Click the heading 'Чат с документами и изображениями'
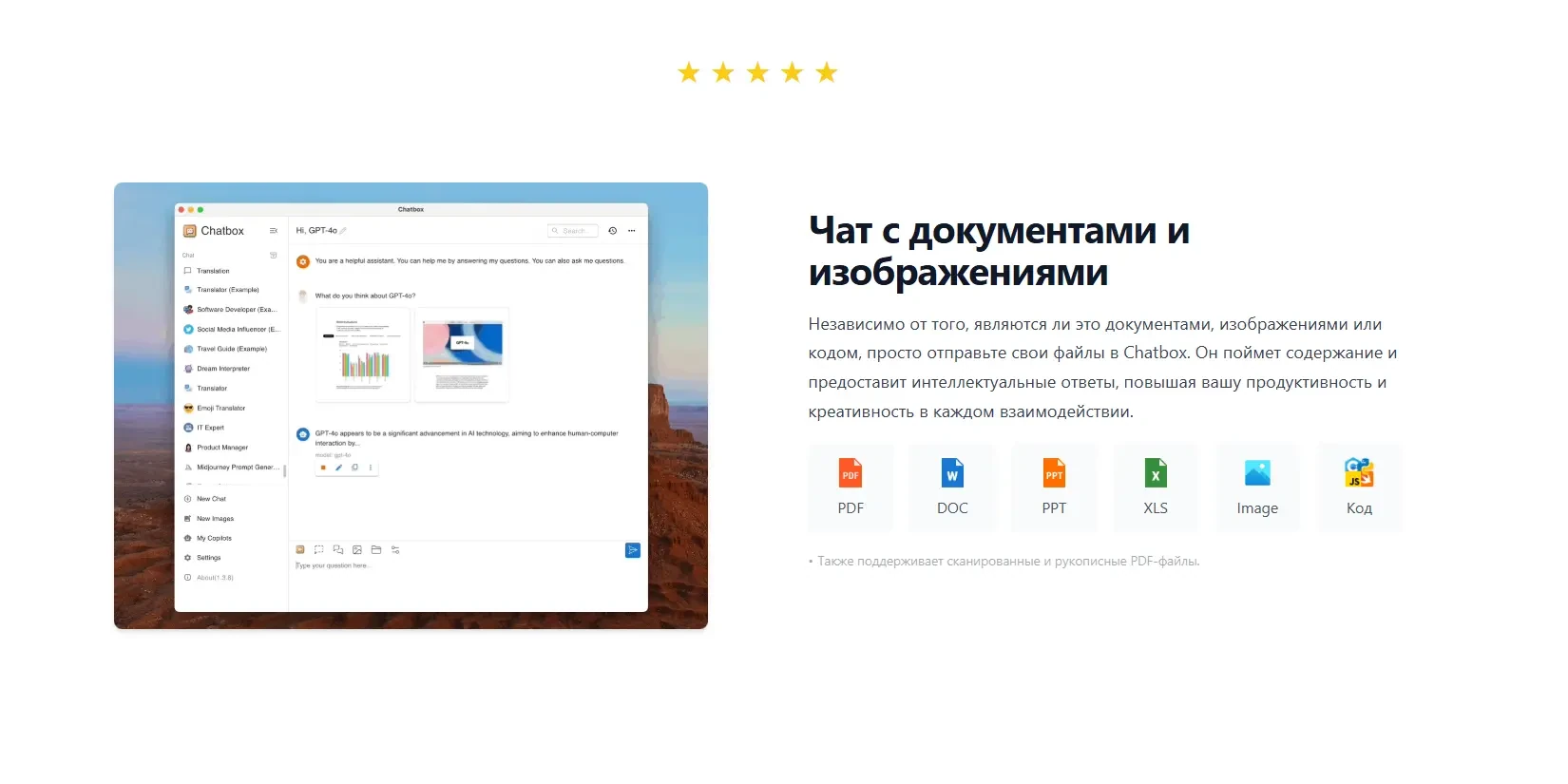The height and width of the screenshot is (784, 1568). pos(999,251)
